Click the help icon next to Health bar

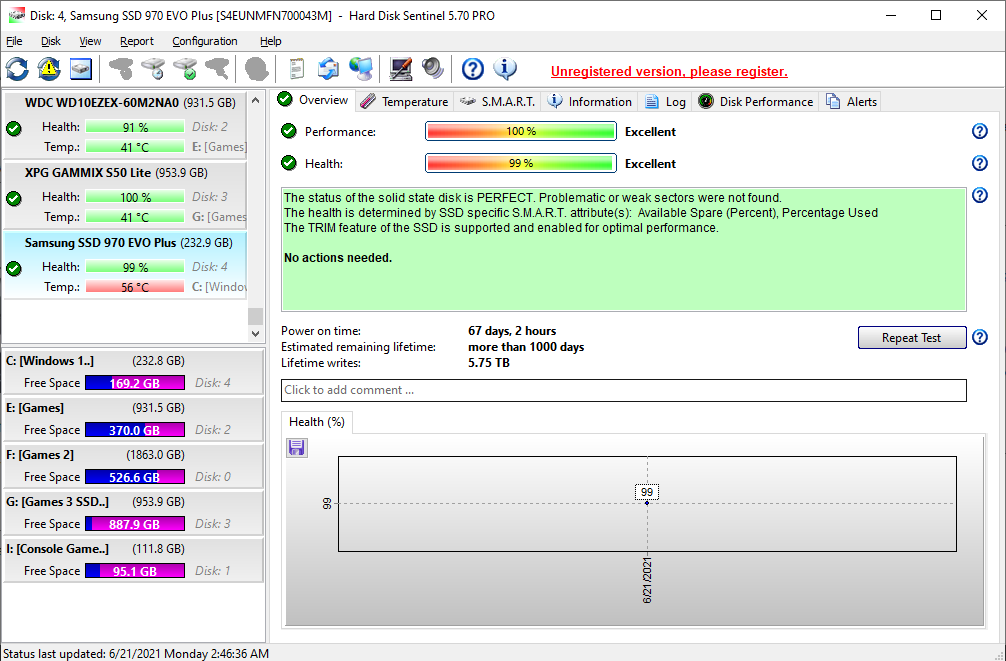coord(980,163)
